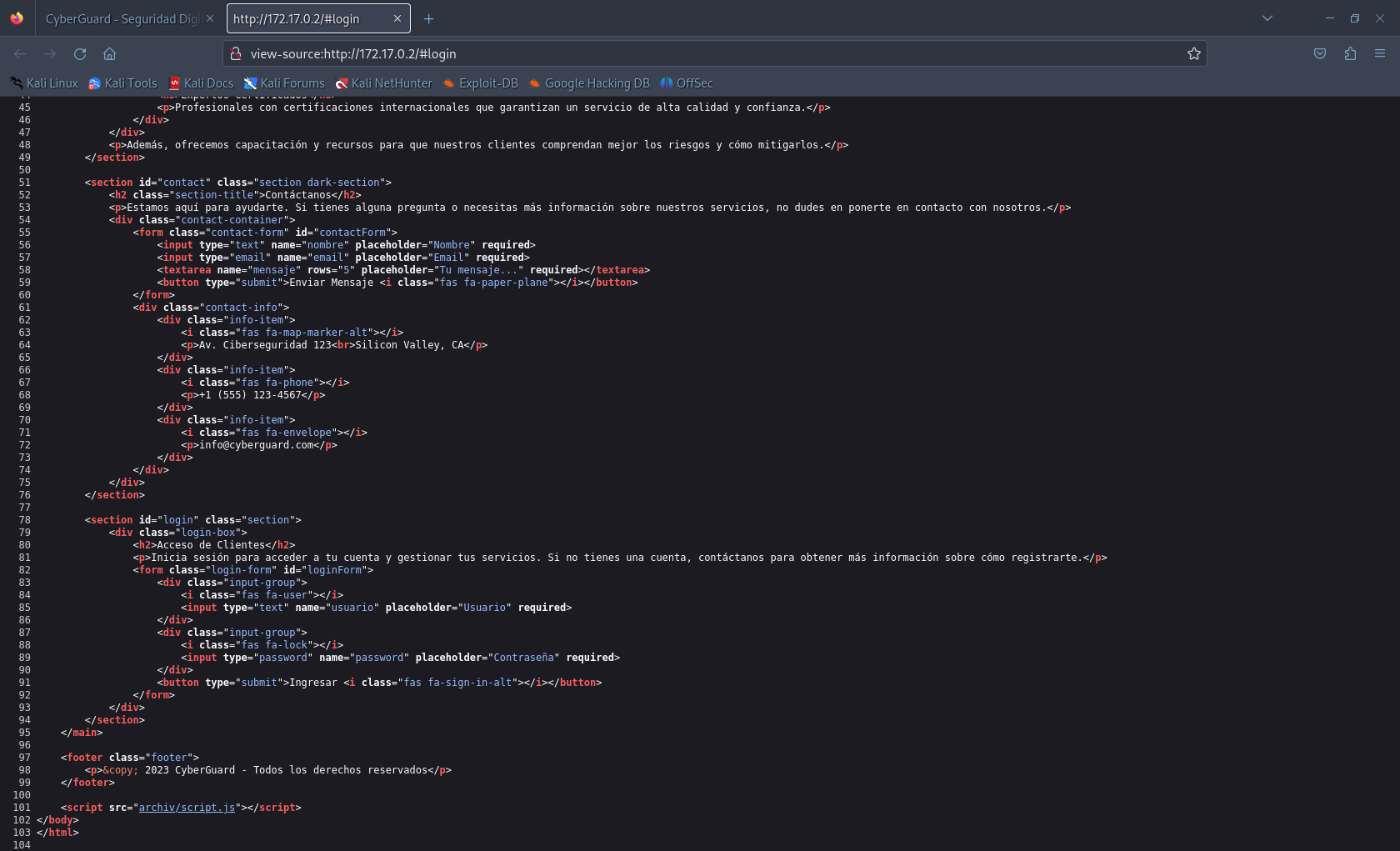
Task: View site security information icon
Action: coord(236,53)
